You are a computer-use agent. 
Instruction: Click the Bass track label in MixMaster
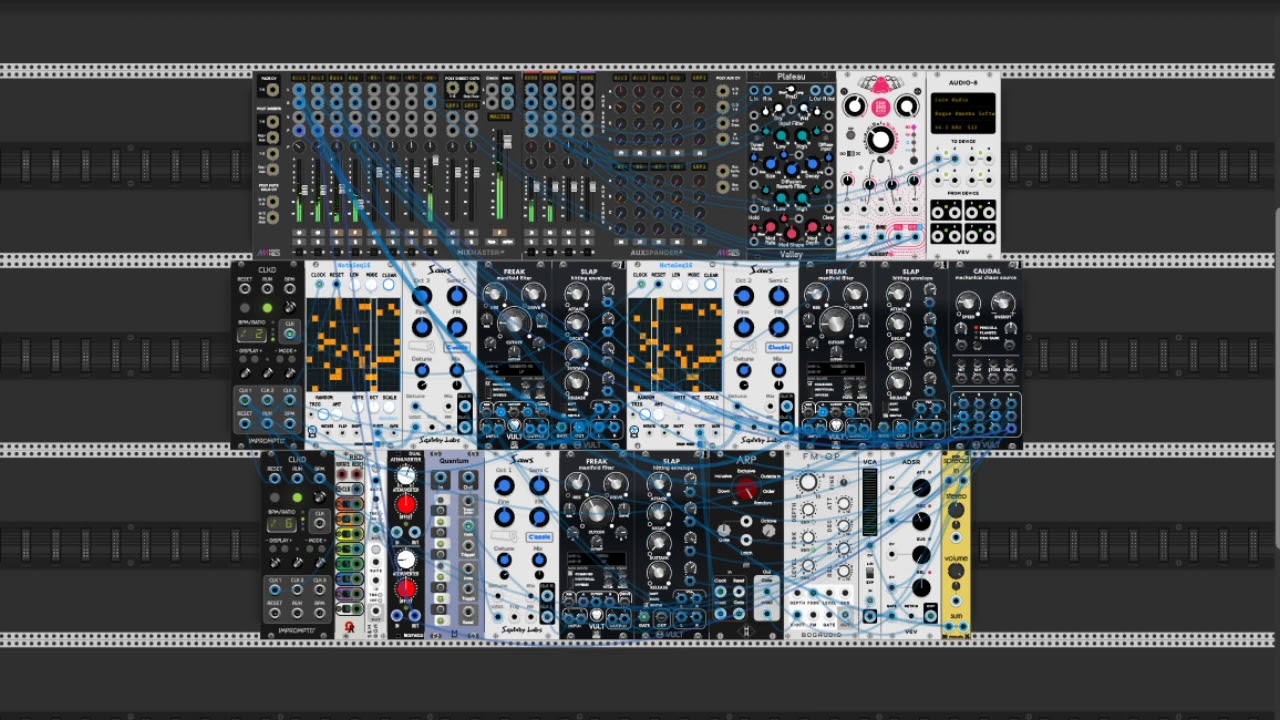[336, 78]
